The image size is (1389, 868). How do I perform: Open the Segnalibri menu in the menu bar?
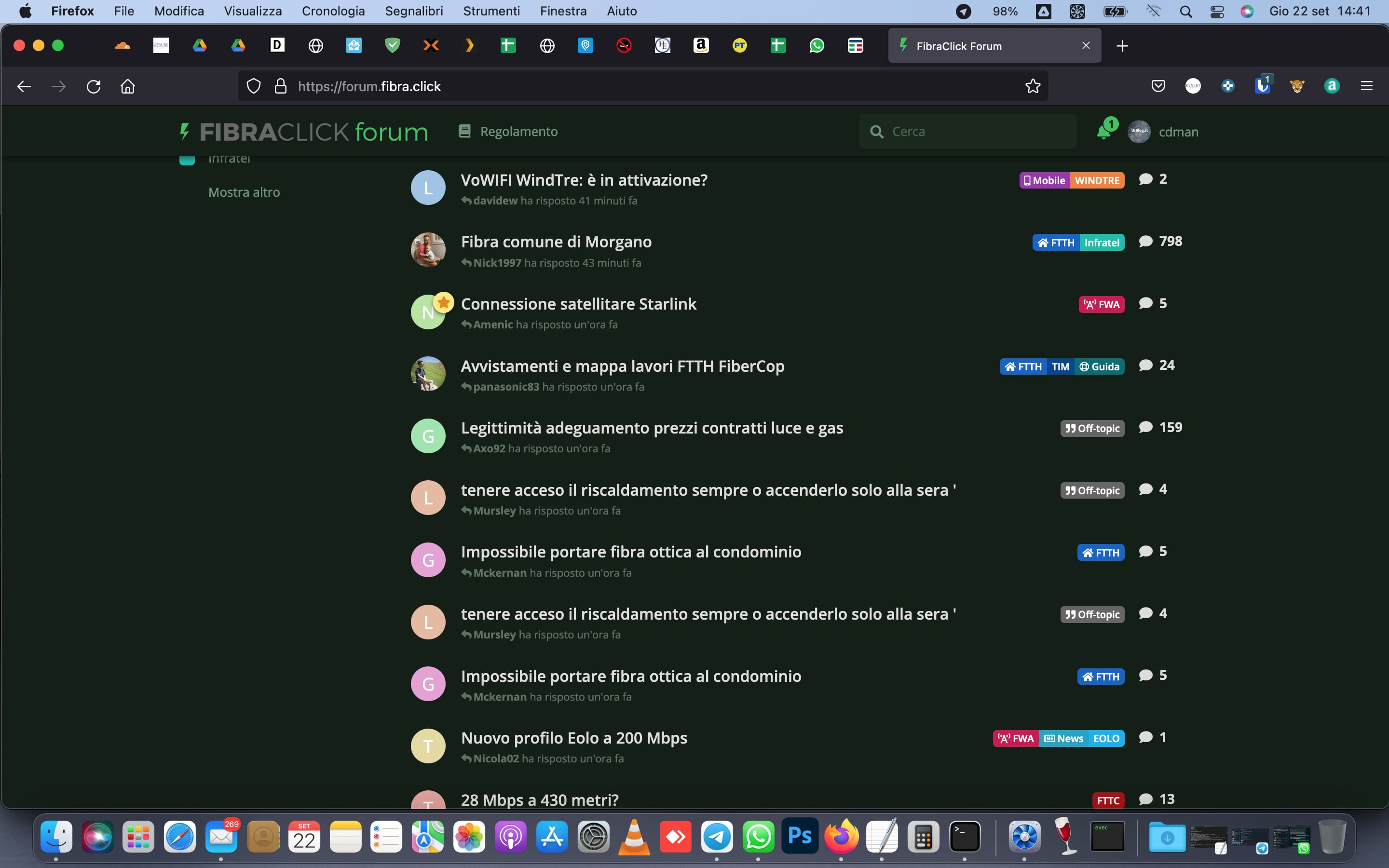(413, 12)
